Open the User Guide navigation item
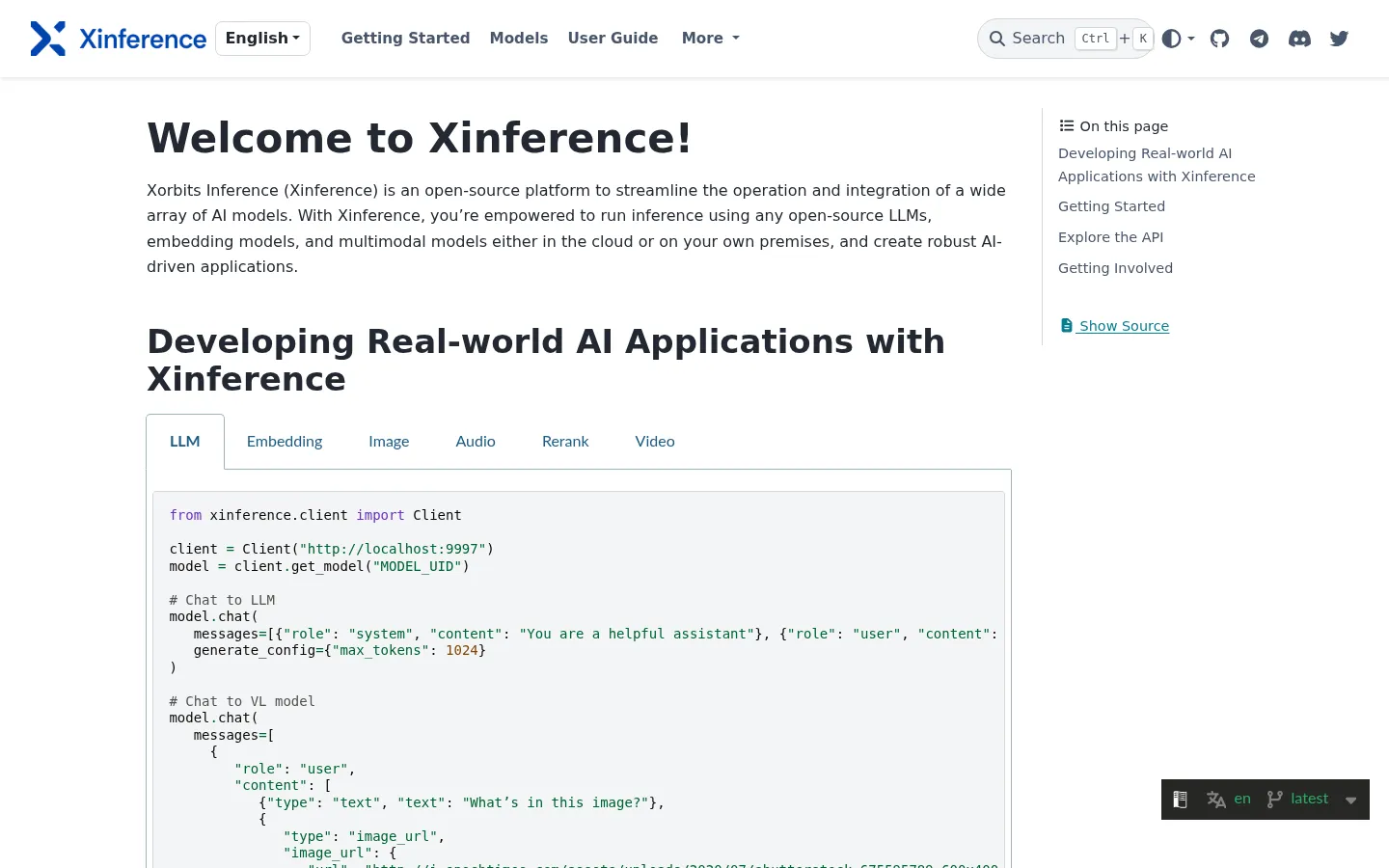 pyautogui.click(x=613, y=39)
